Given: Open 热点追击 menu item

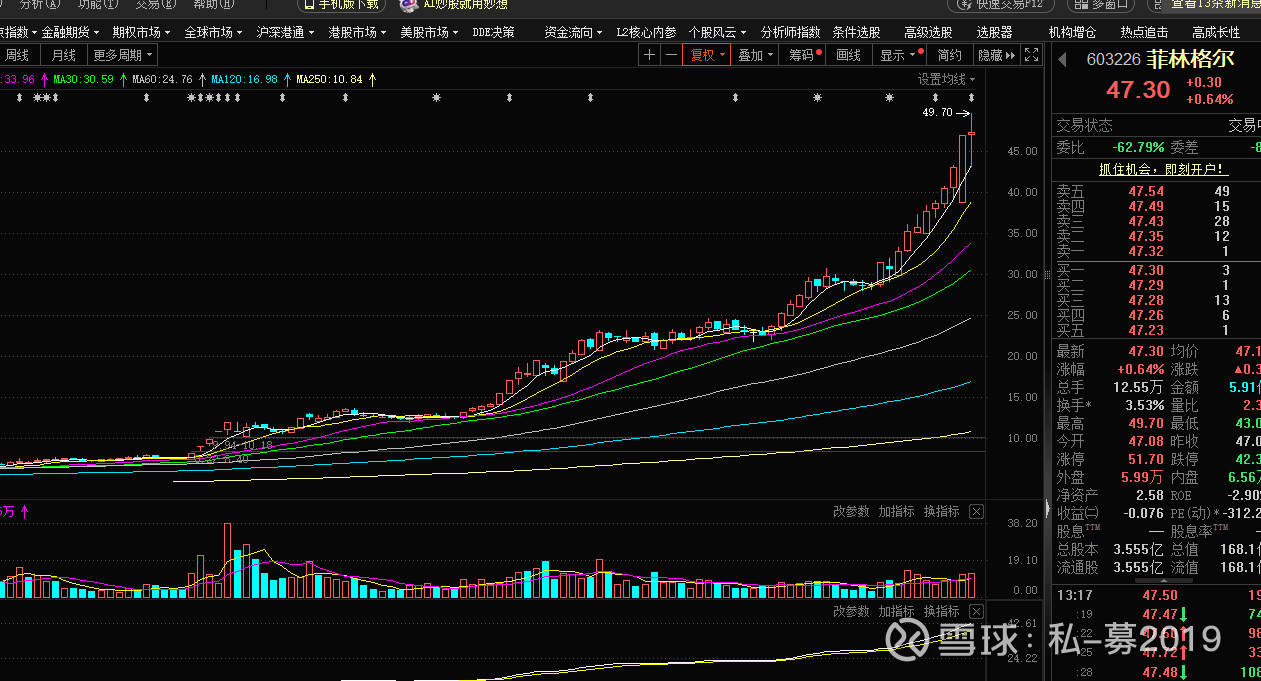Looking at the screenshot, I should [1145, 32].
